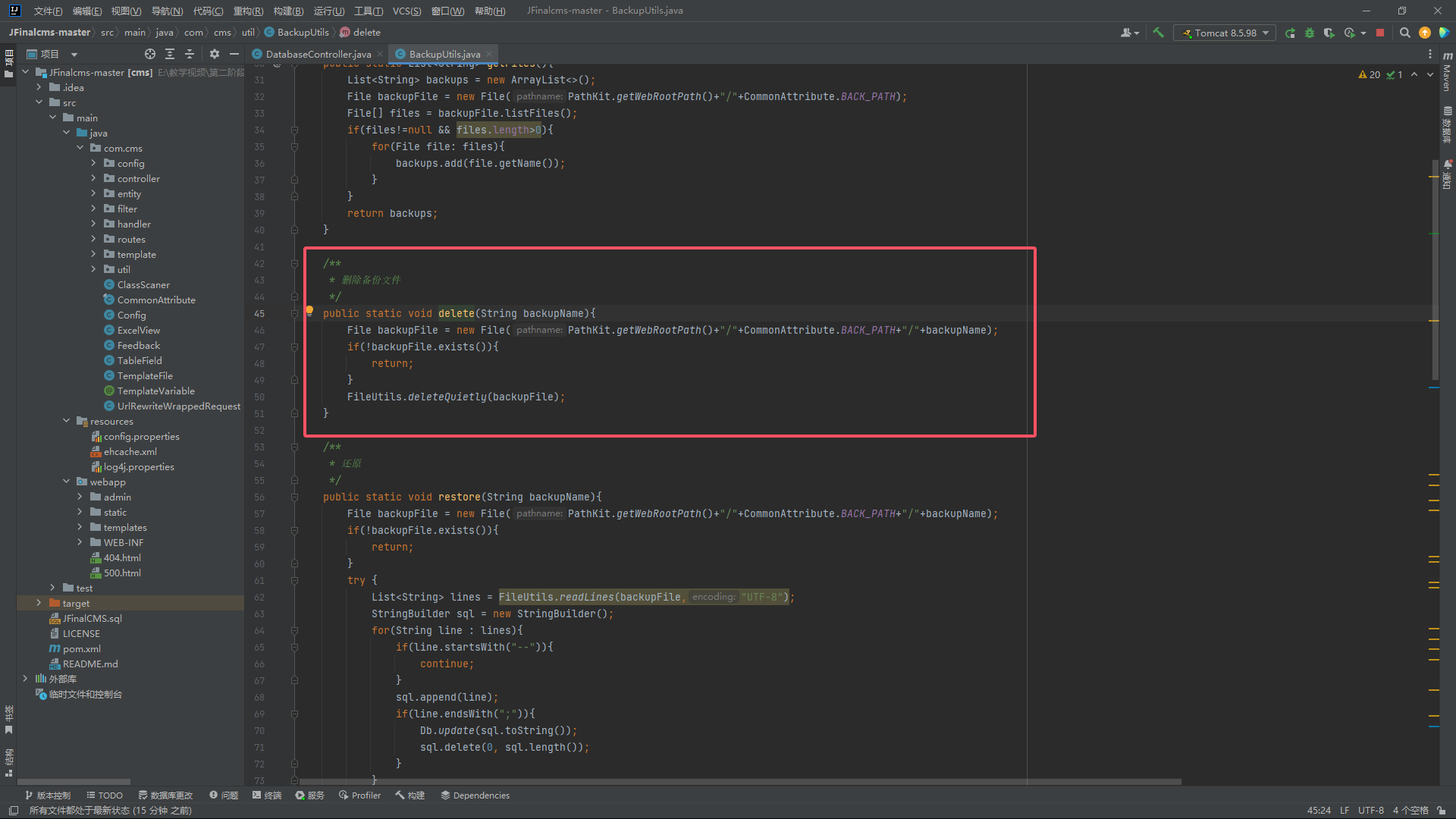Open the Tomcat 8.5.98 run configuration dropdown
The width and height of the screenshot is (1456, 819).
click(1225, 33)
